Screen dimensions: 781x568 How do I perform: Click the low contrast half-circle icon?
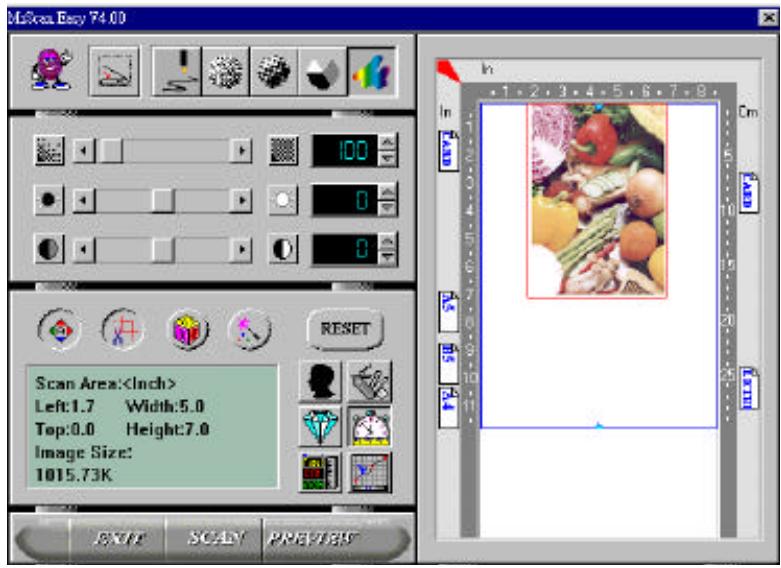click(x=49, y=248)
